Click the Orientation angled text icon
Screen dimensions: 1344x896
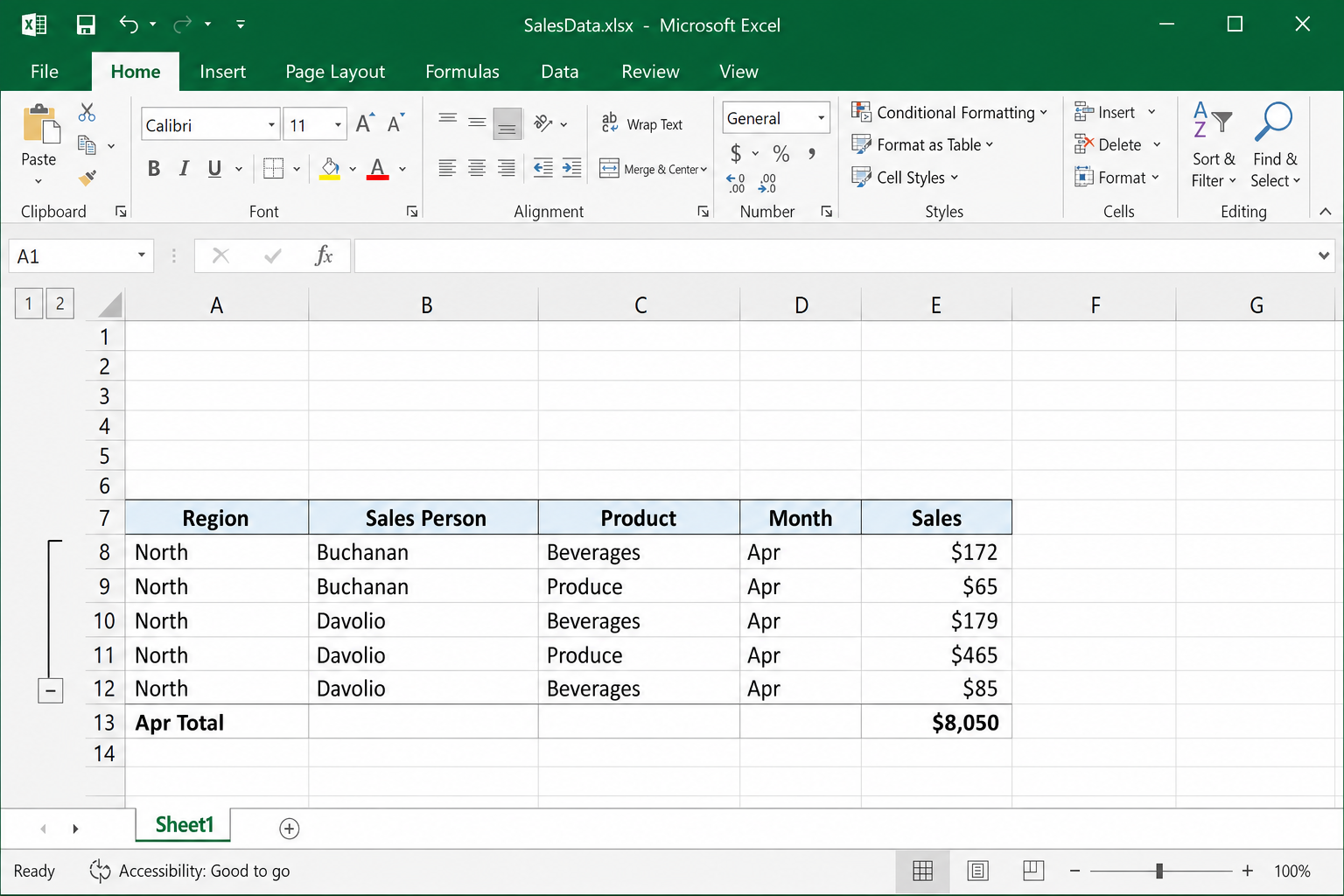point(543,123)
